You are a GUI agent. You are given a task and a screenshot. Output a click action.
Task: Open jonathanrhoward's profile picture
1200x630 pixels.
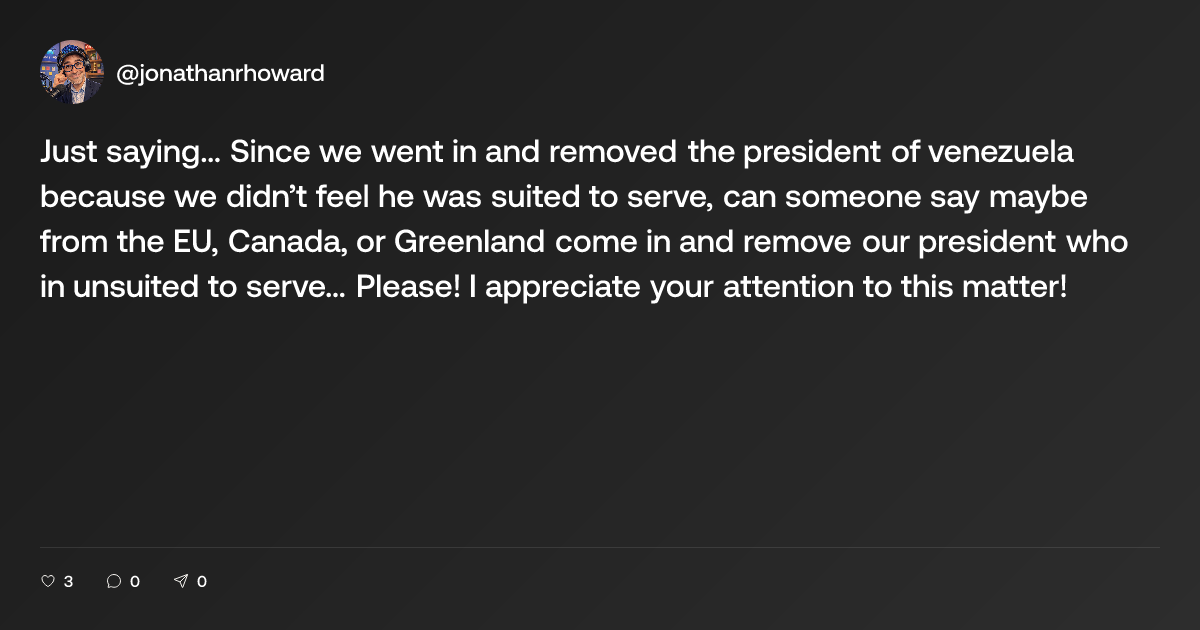pyautogui.click(x=72, y=73)
